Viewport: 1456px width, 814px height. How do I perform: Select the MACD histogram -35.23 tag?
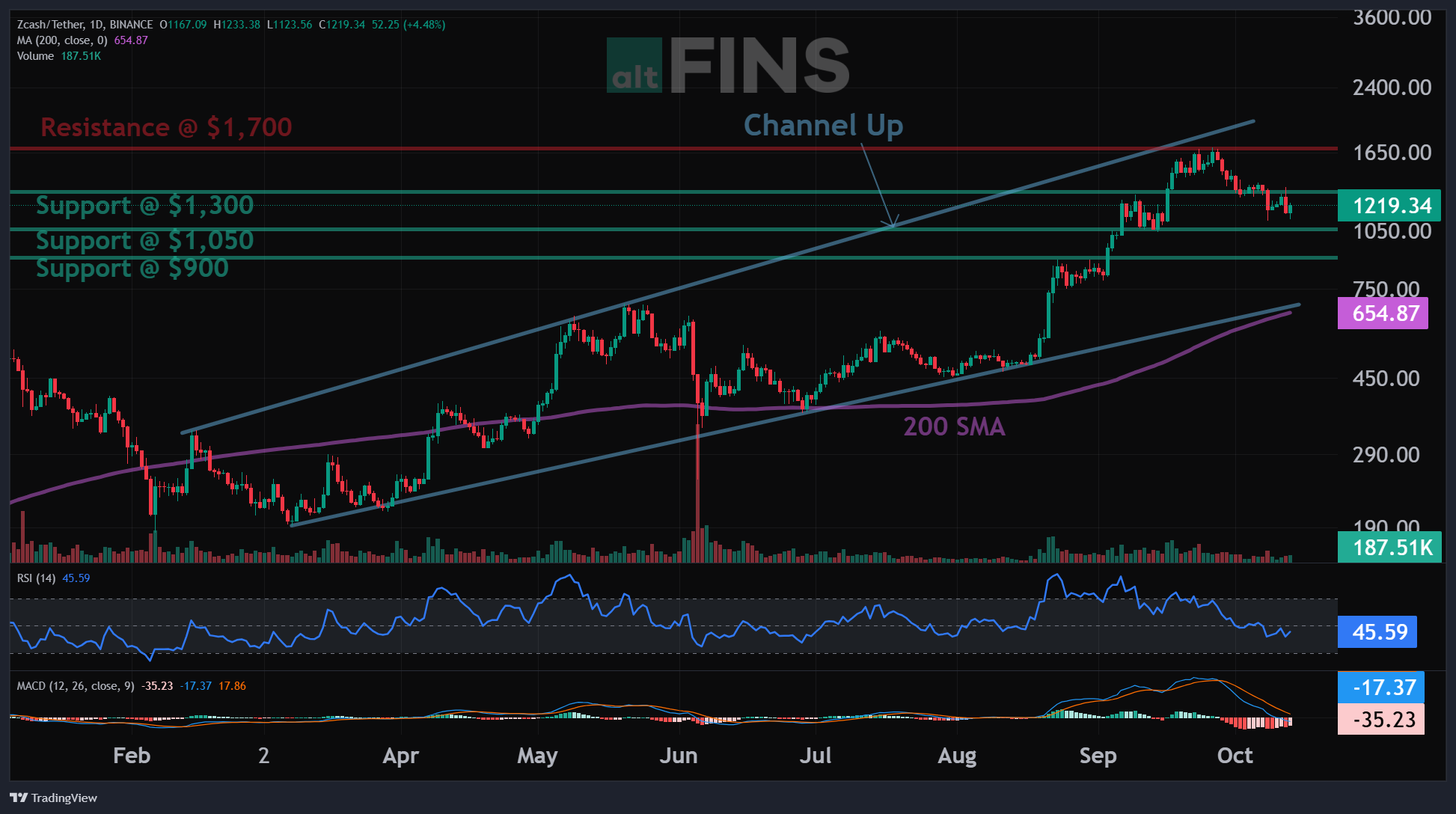[x=1381, y=719]
